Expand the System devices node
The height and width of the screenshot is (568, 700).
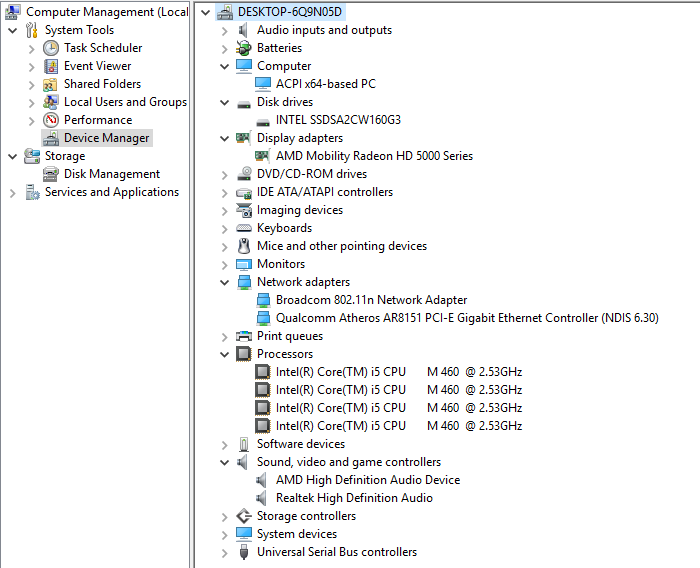point(225,535)
